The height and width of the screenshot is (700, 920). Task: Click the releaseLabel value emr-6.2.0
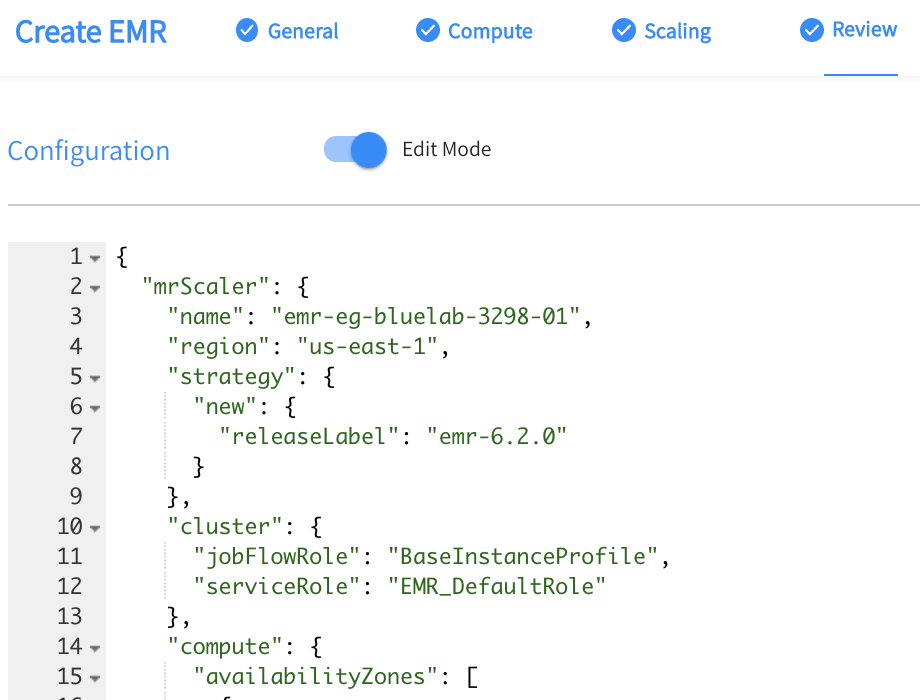[496, 437]
